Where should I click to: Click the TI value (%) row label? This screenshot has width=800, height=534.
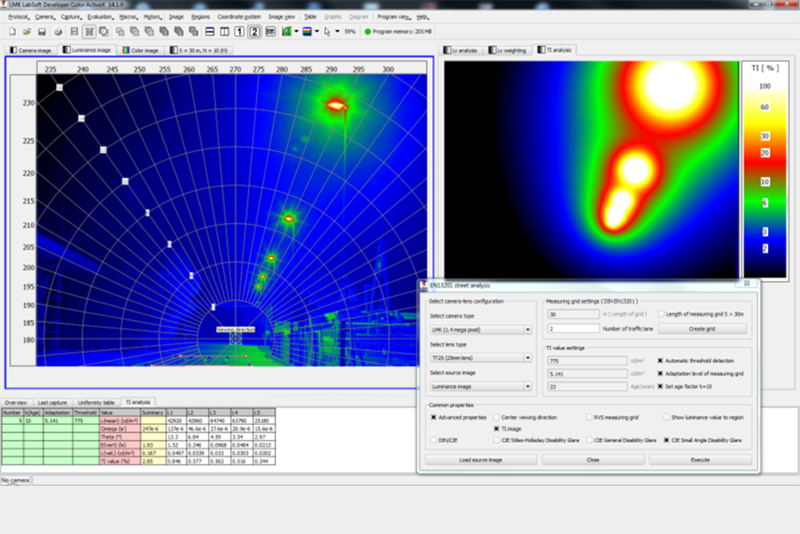tap(120, 461)
